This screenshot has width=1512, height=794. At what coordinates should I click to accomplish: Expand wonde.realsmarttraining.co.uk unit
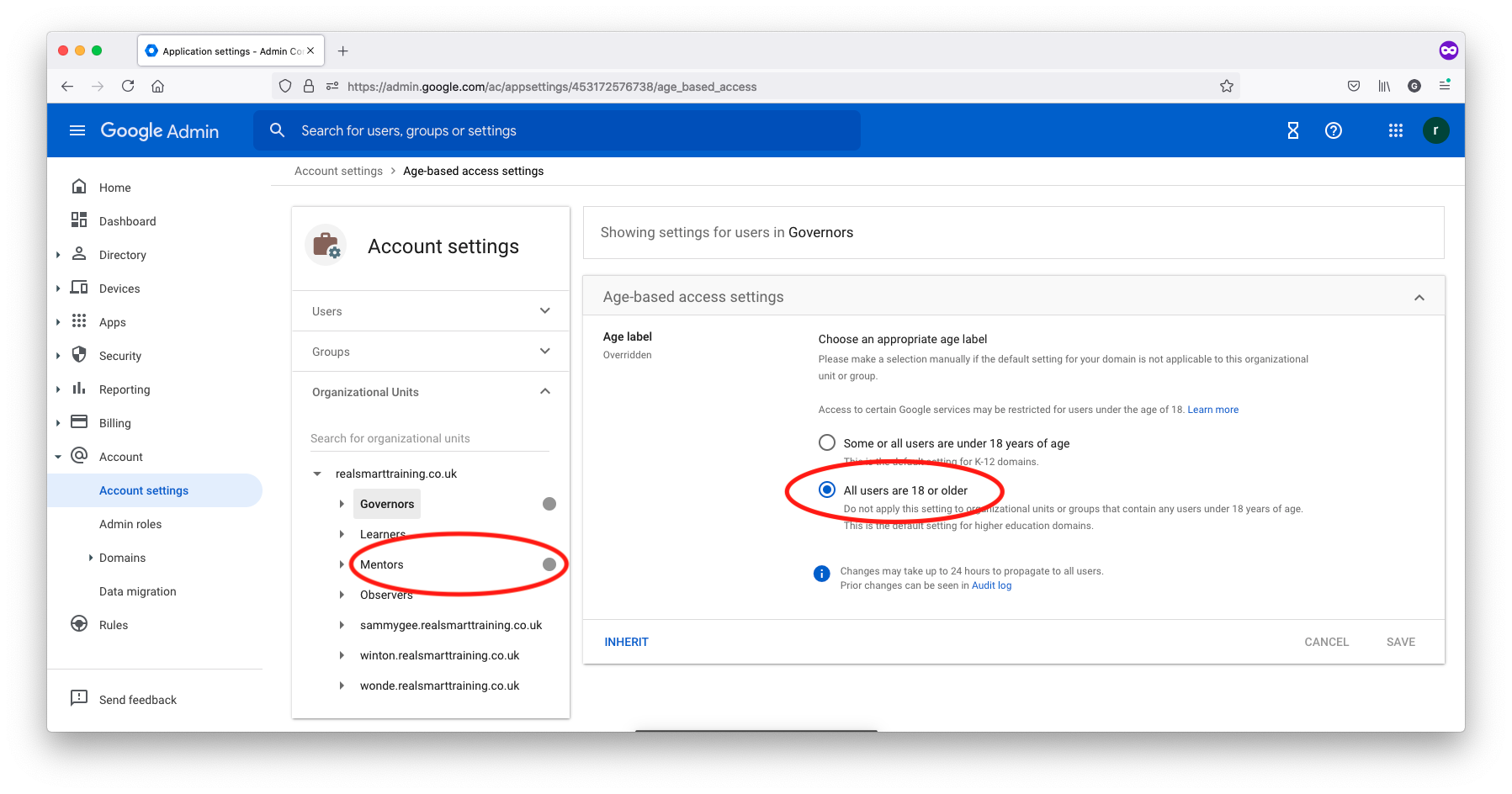pos(342,685)
